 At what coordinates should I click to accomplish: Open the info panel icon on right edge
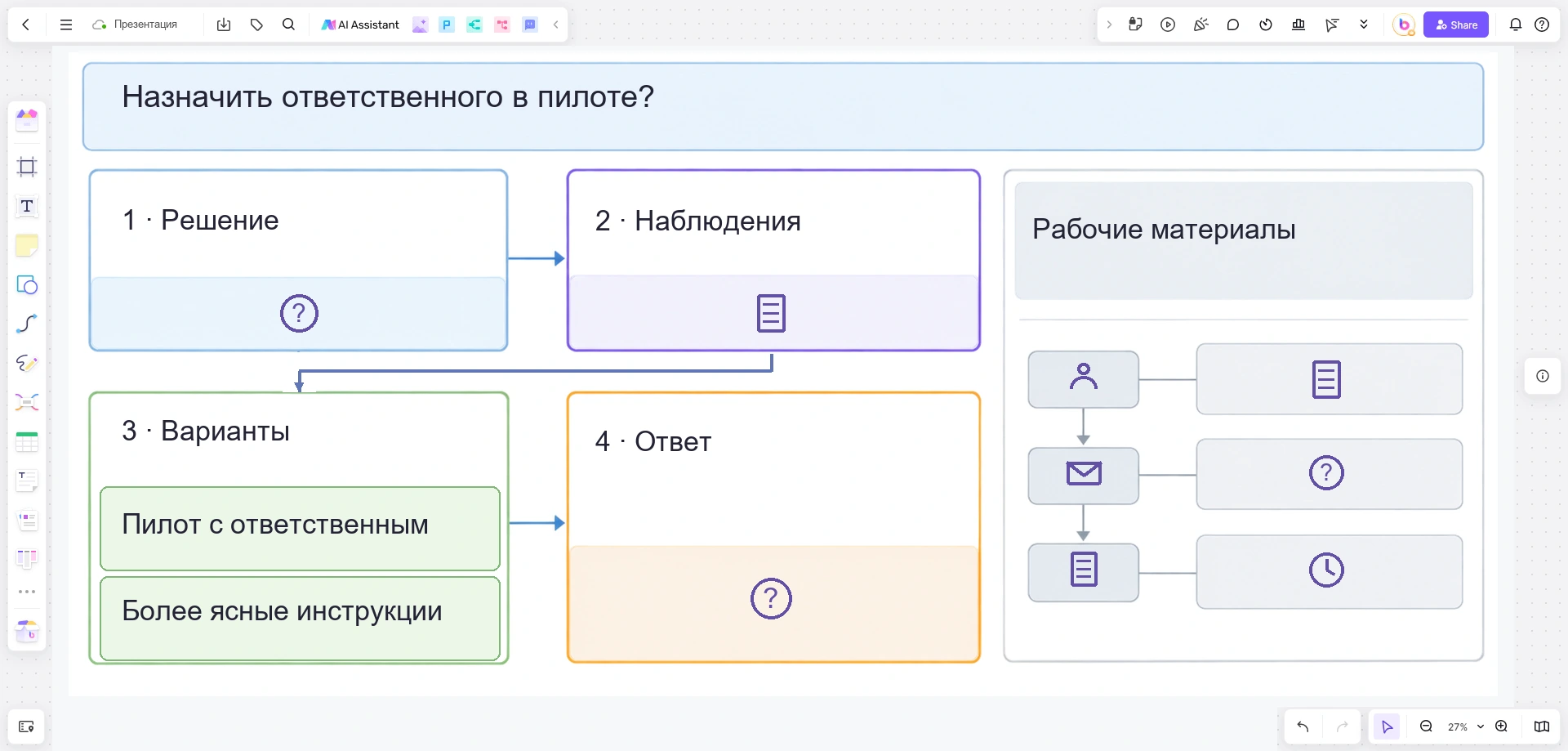tap(1543, 376)
